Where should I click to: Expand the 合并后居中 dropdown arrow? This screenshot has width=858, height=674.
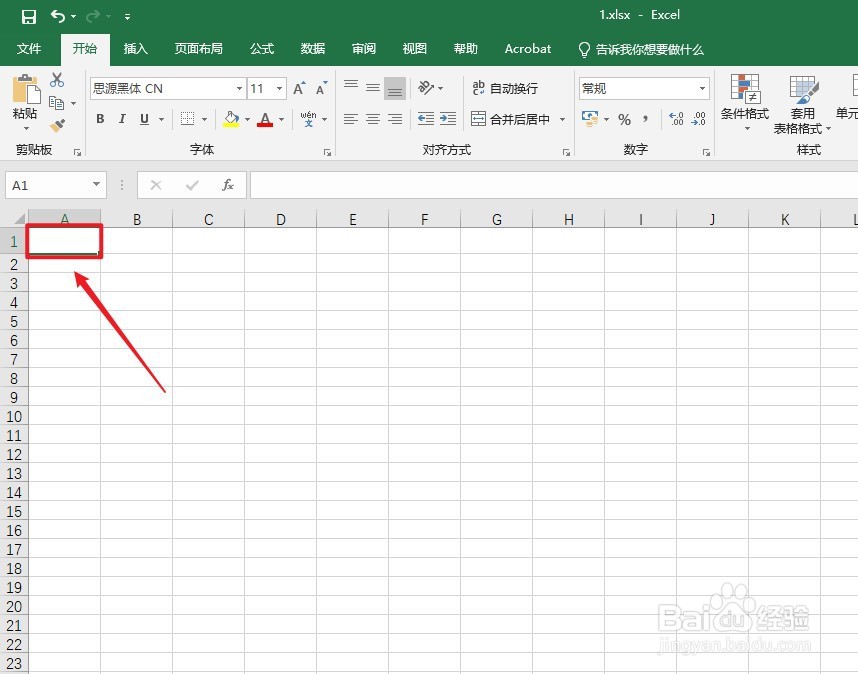(x=563, y=119)
